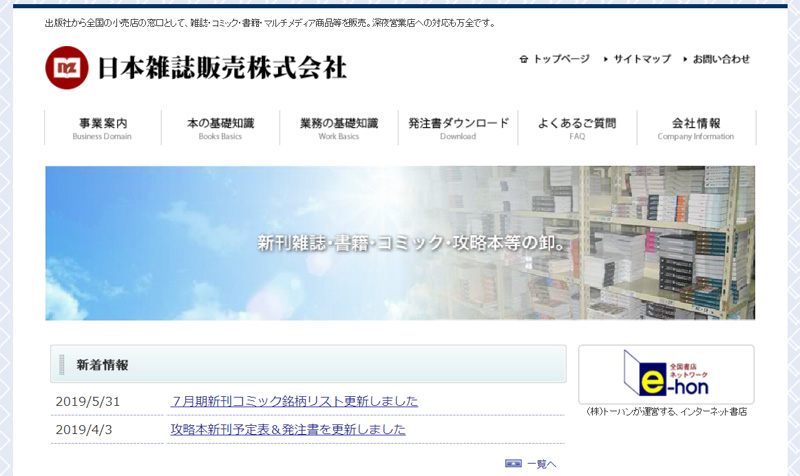Open 発注書ダウンロード Download page
The height and width of the screenshot is (476, 800).
click(x=458, y=128)
